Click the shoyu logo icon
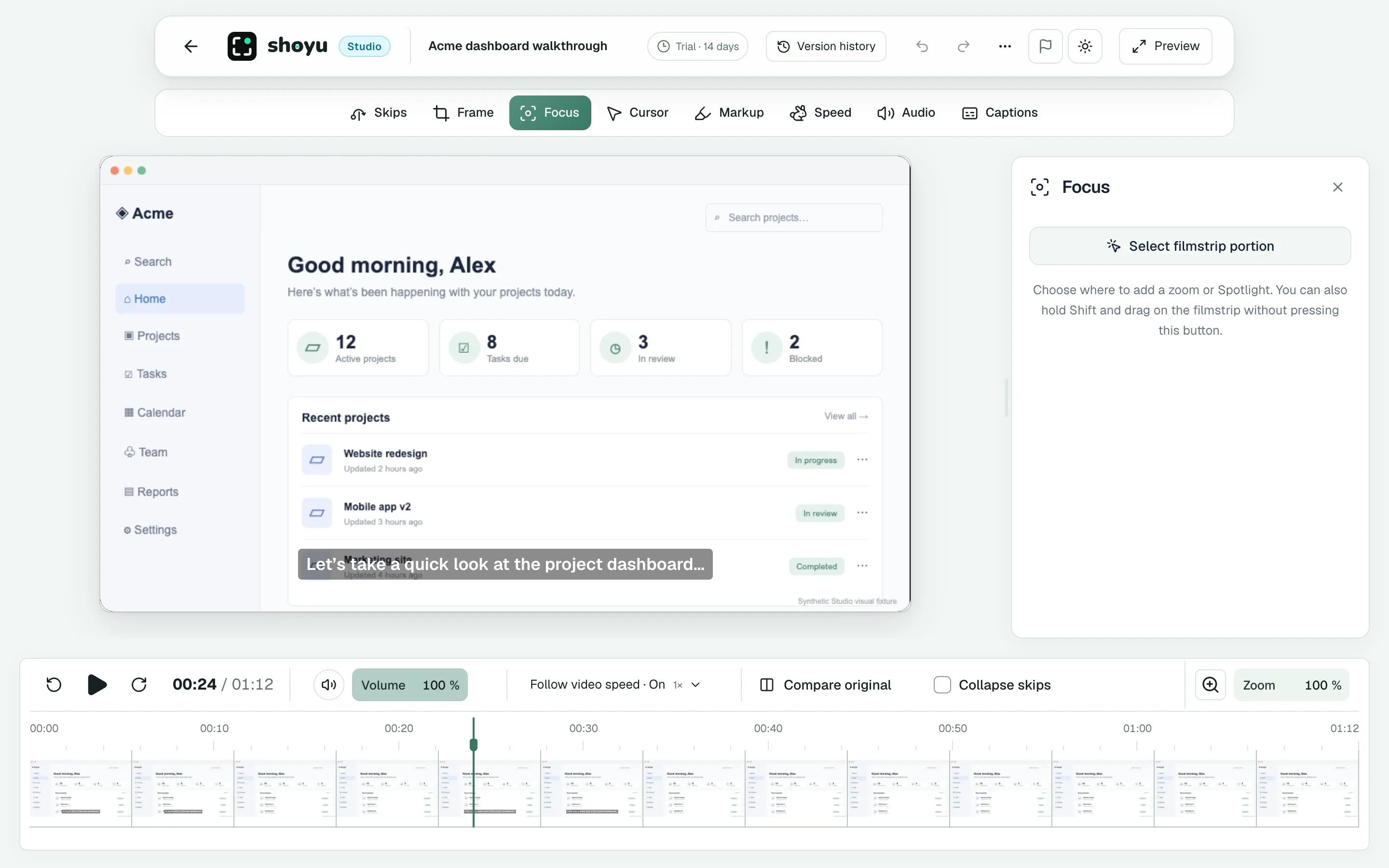 (242, 46)
